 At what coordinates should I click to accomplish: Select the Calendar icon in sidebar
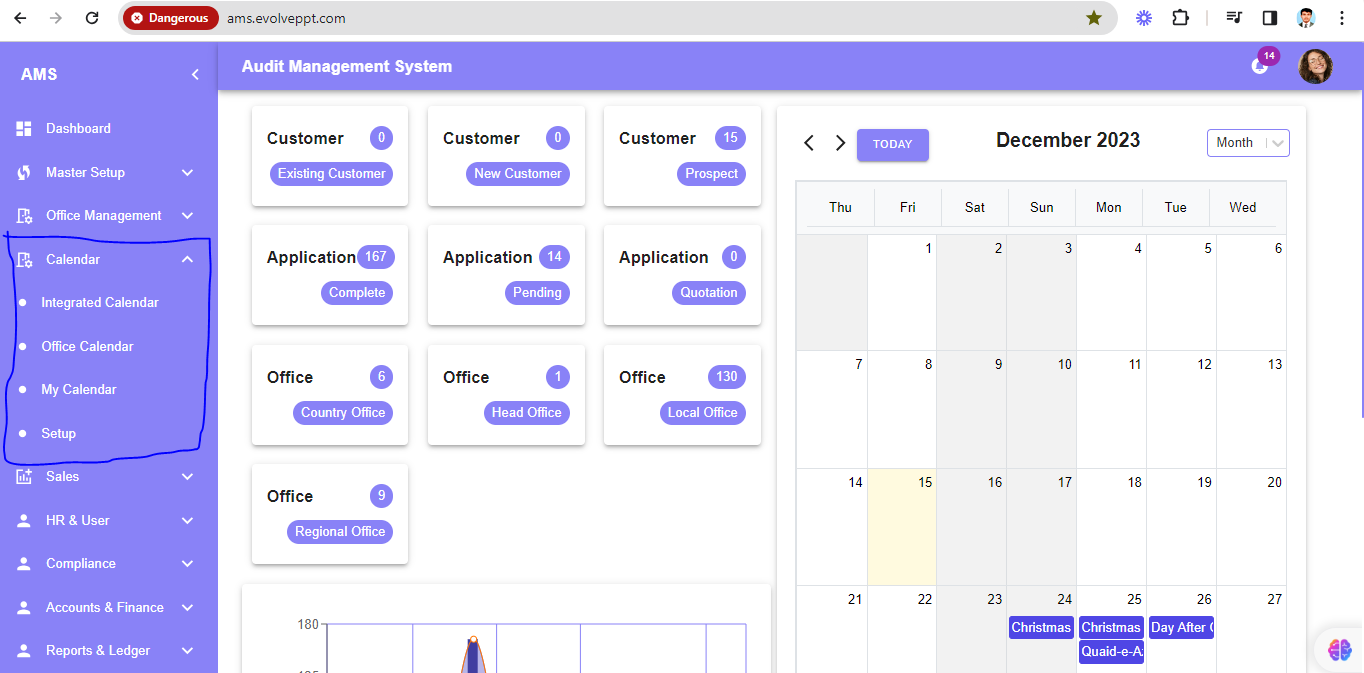[x=23, y=258]
